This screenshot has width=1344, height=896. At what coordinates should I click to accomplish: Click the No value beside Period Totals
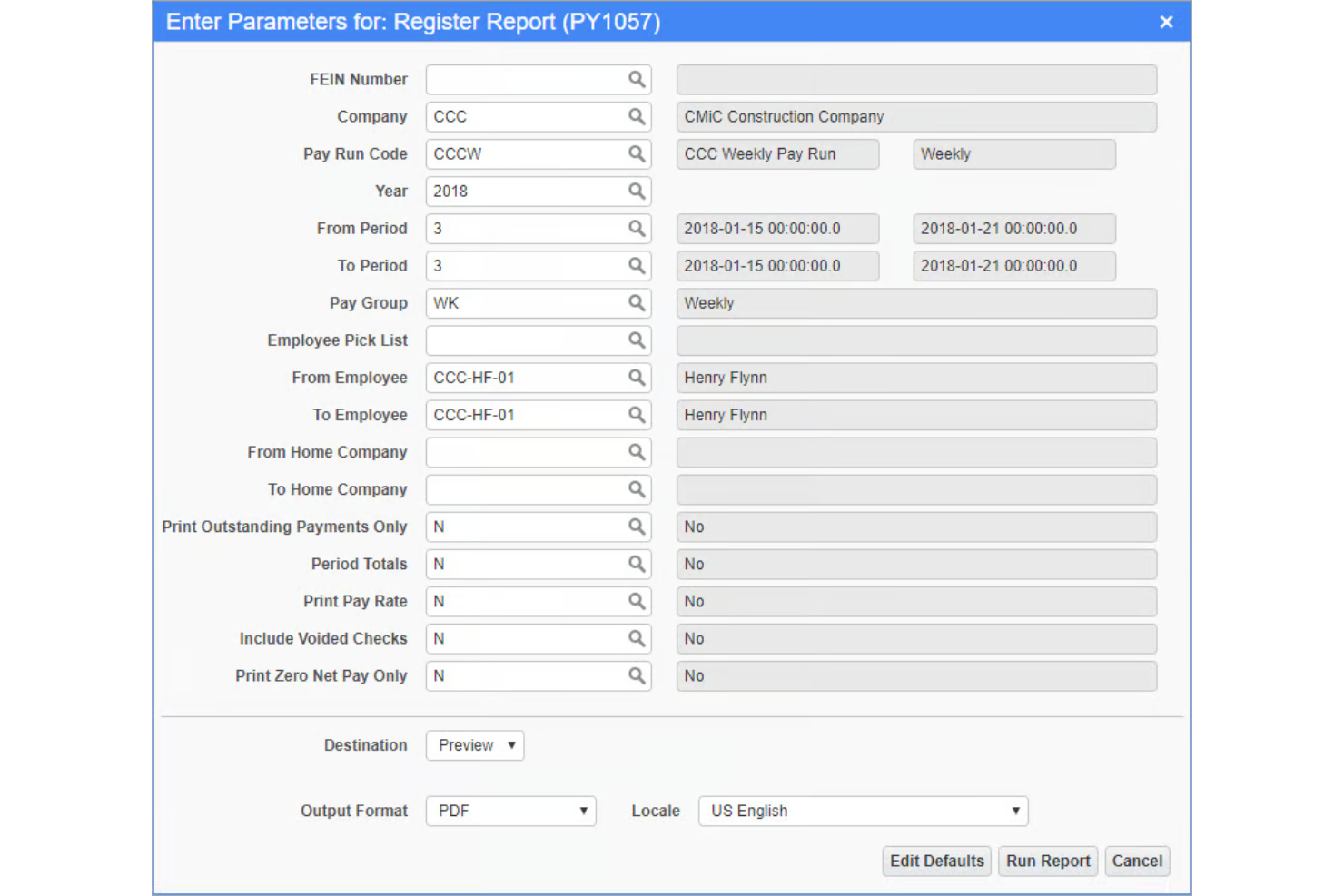(x=916, y=564)
